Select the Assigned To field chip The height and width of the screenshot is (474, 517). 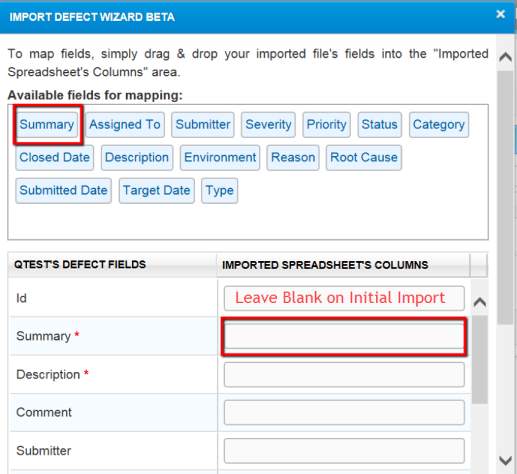pyautogui.click(x=125, y=125)
